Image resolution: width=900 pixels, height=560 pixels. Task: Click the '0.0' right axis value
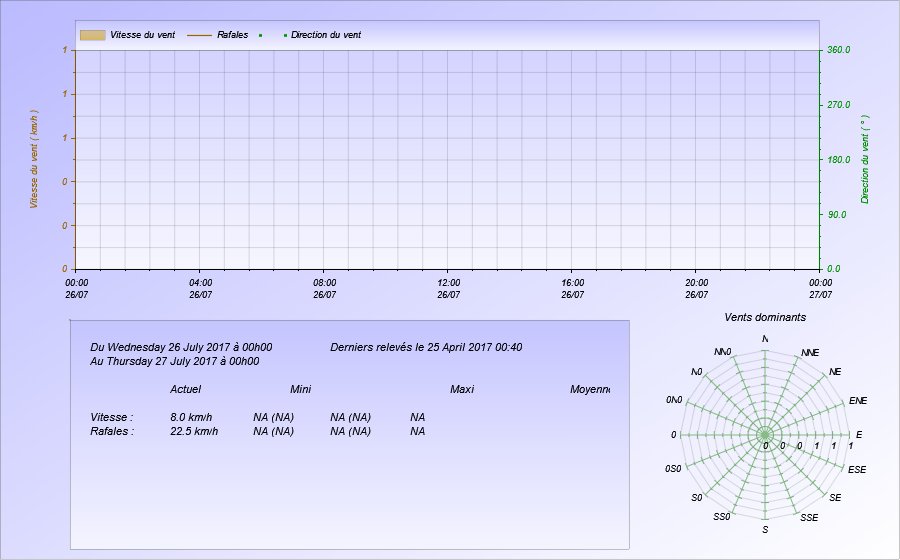coord(833,269)
